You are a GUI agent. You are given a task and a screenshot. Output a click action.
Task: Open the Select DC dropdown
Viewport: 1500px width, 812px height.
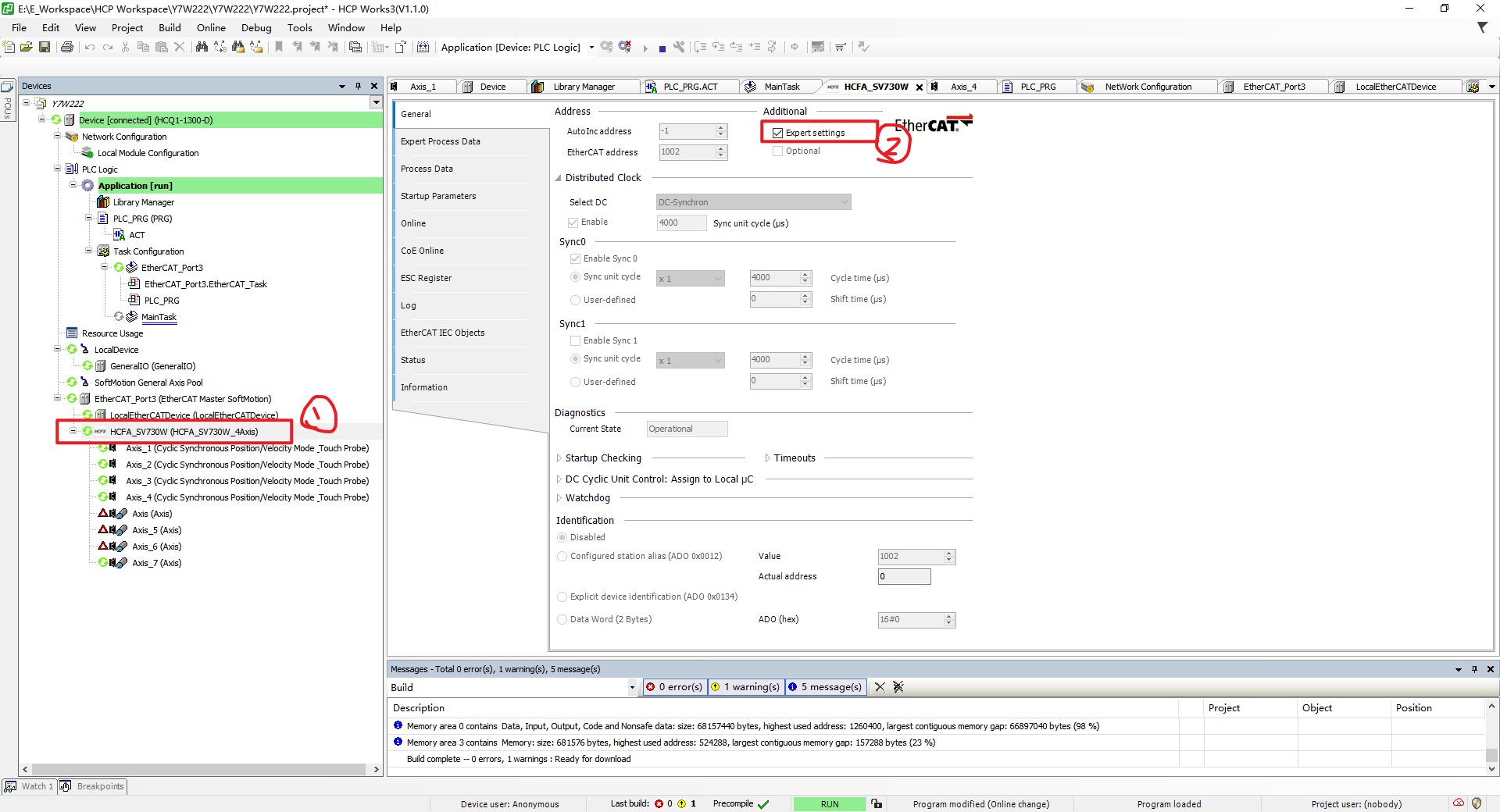coord(754,202)
